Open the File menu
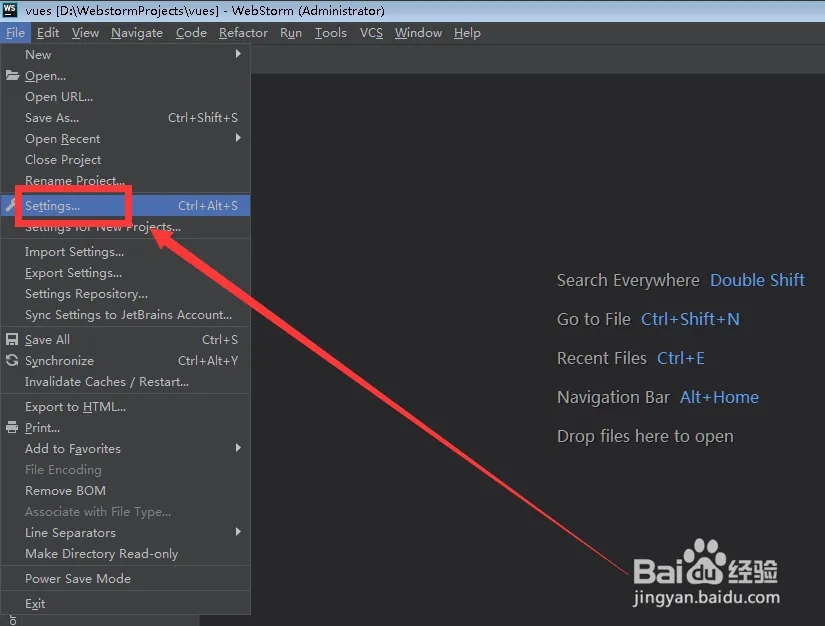 point(15,33)
